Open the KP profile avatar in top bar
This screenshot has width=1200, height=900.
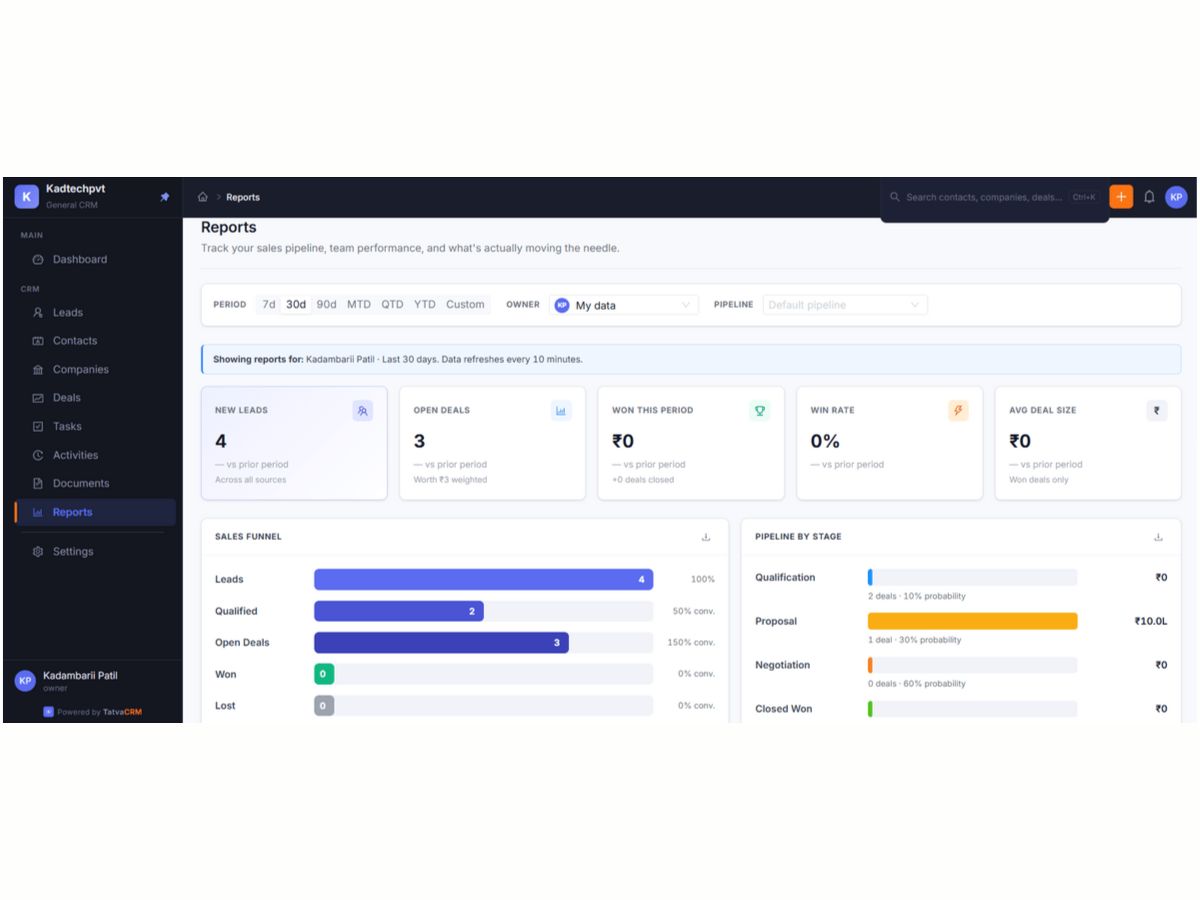coord(1176,197)
